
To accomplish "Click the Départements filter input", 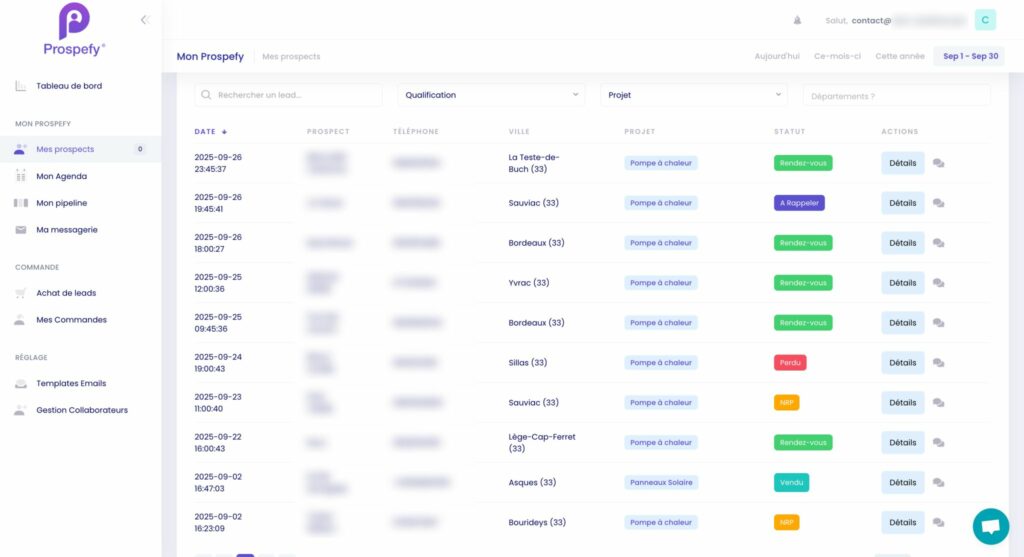I will 896,95.
